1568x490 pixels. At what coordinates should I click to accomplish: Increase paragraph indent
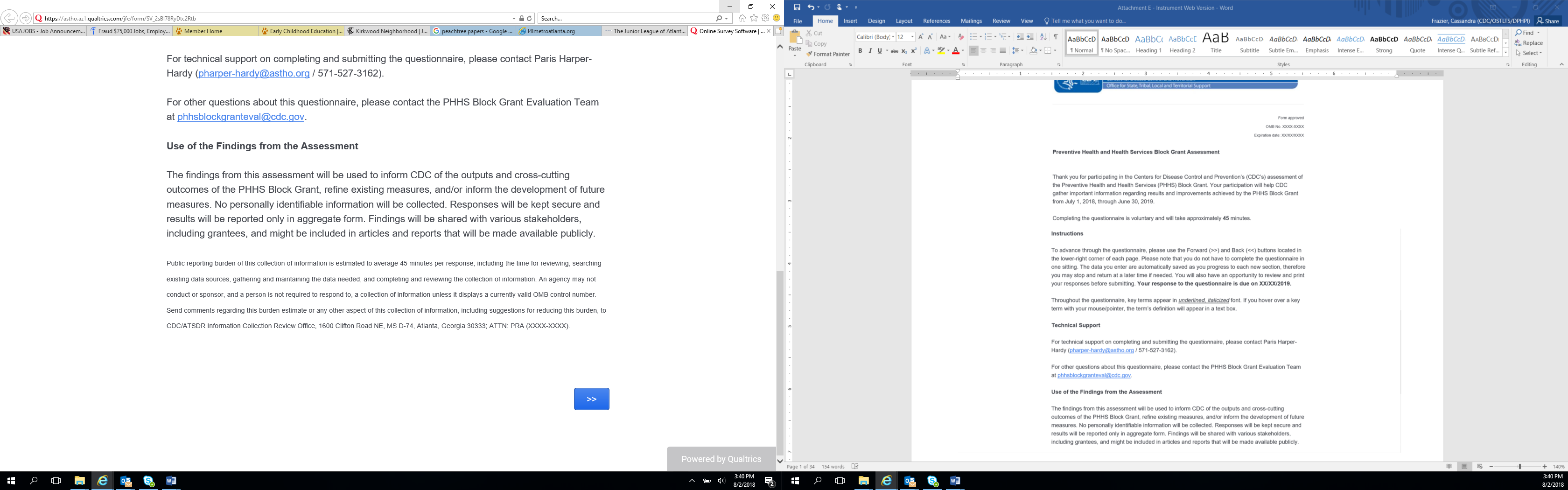(x=1030, y=37)
